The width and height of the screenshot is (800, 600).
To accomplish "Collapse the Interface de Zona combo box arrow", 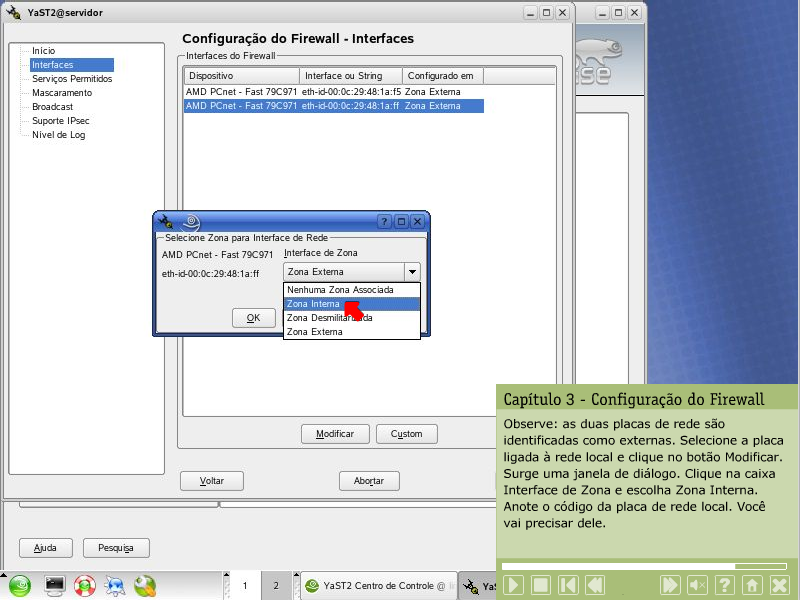I will [x=410, y=272].
